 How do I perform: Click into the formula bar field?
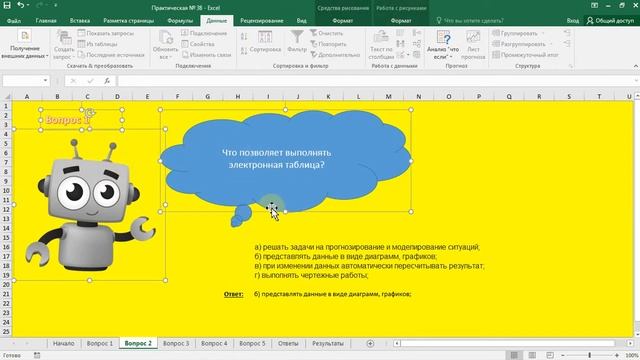coord(375,80)
